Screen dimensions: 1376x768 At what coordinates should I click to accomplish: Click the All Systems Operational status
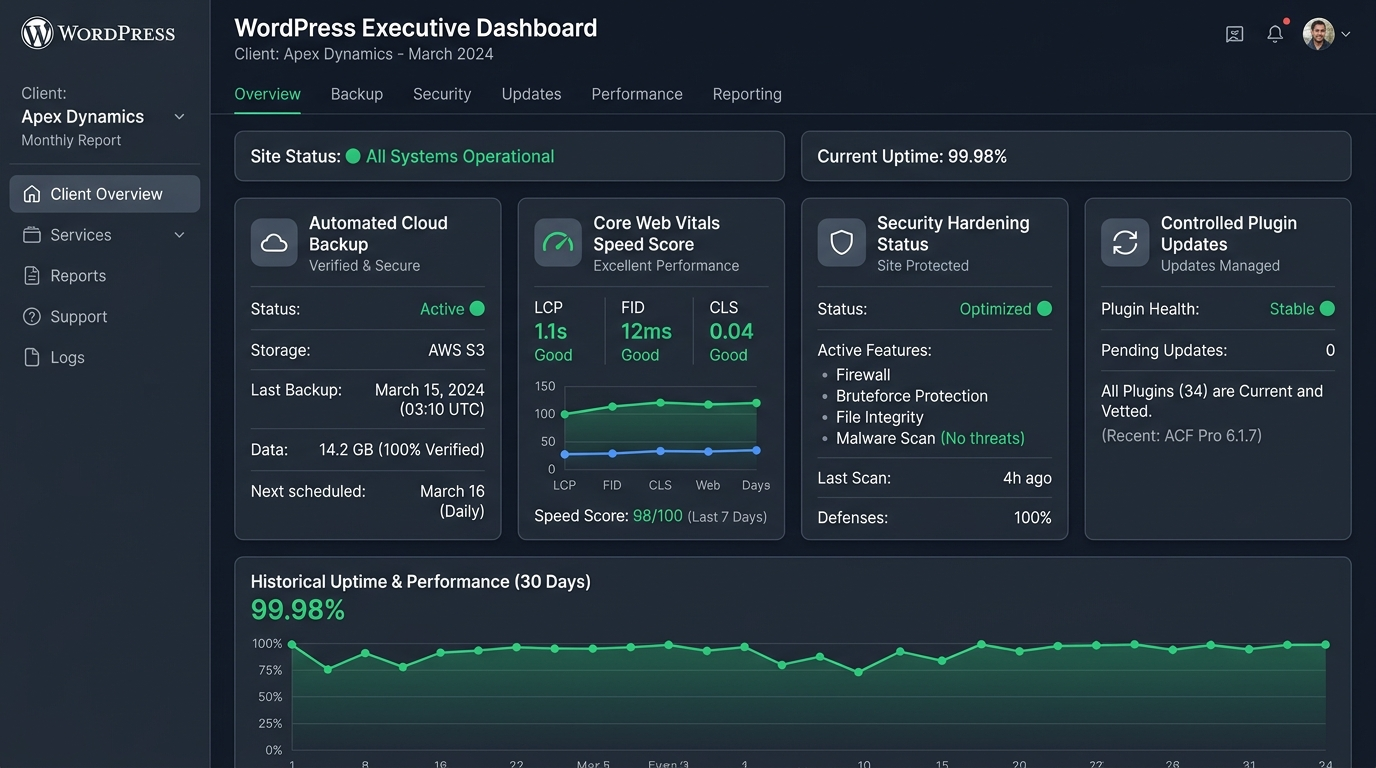click(450, 156)
